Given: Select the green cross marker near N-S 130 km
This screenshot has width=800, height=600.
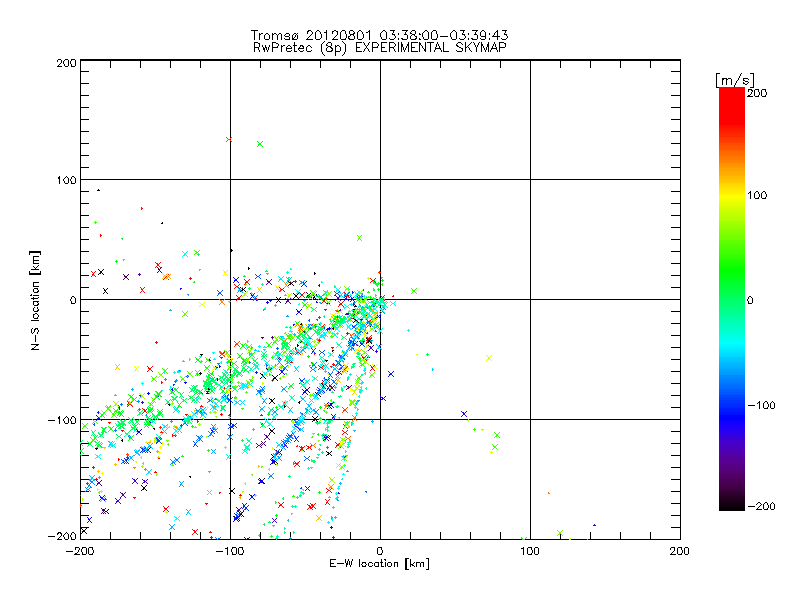Looking at the screenshot, I should 260,144.
